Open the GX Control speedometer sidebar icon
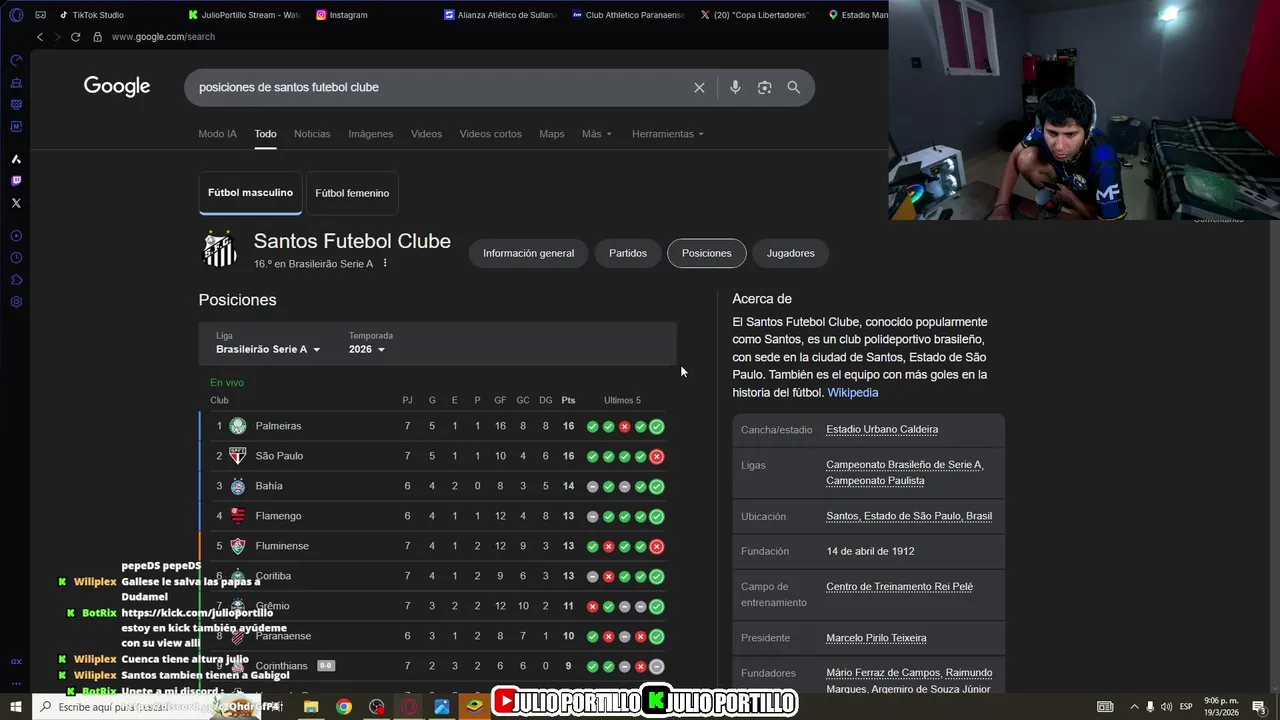The image size is (1280, 720). tap(16, 60)
